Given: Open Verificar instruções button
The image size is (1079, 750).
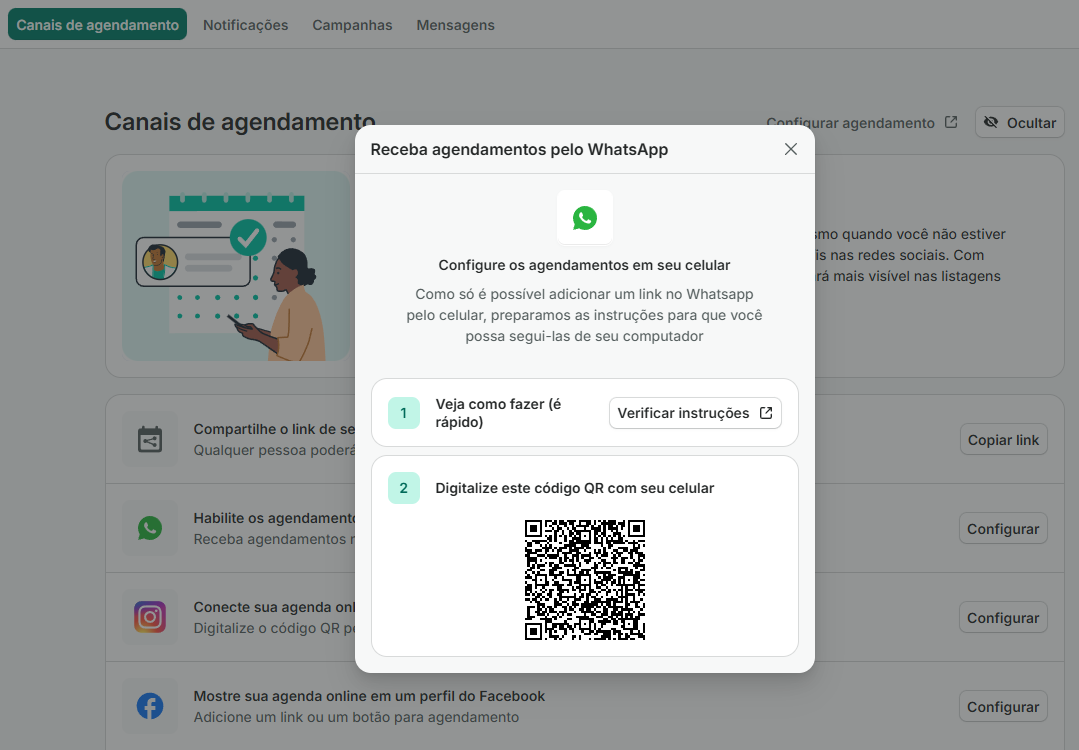Looking at the screenshot, I should click(695, 413).
